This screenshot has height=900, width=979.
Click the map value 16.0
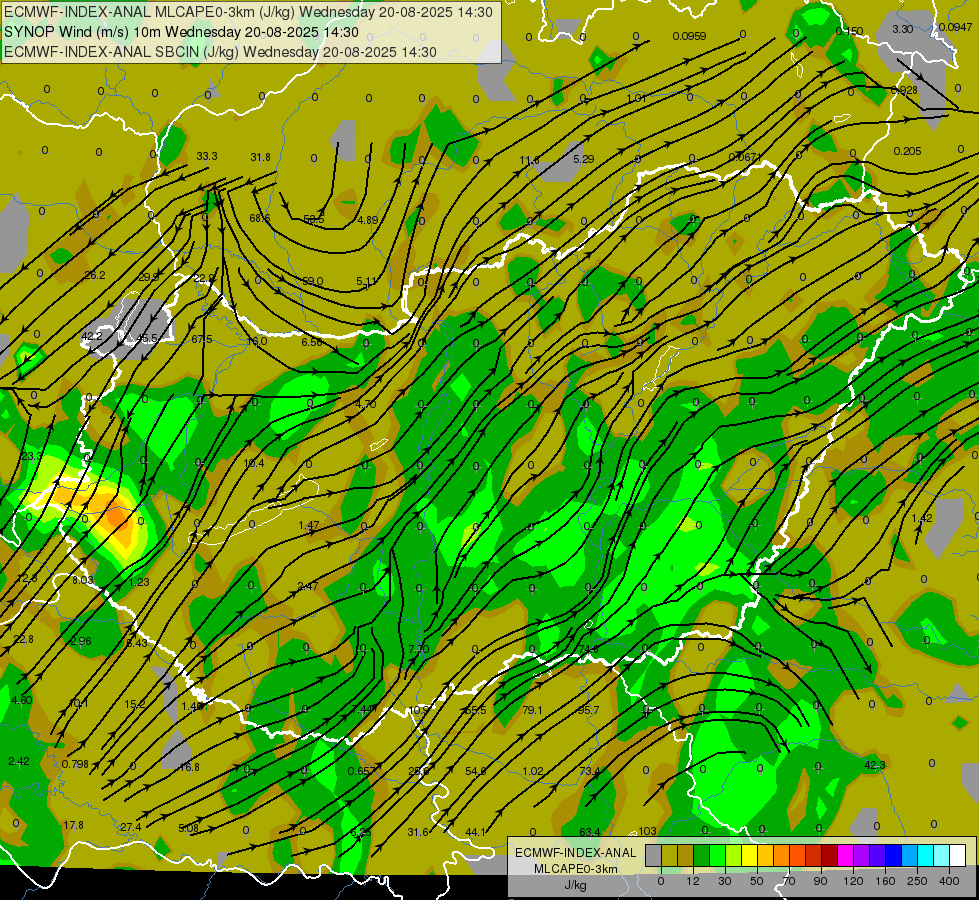[257, 341]
